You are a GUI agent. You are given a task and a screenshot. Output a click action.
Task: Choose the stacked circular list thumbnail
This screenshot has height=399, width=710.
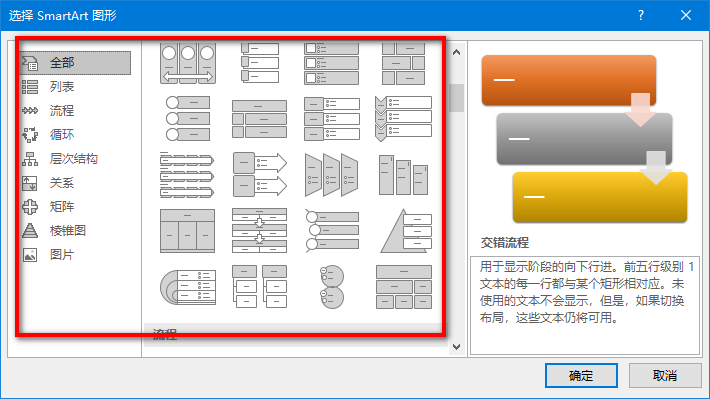[x=332, y=287]
